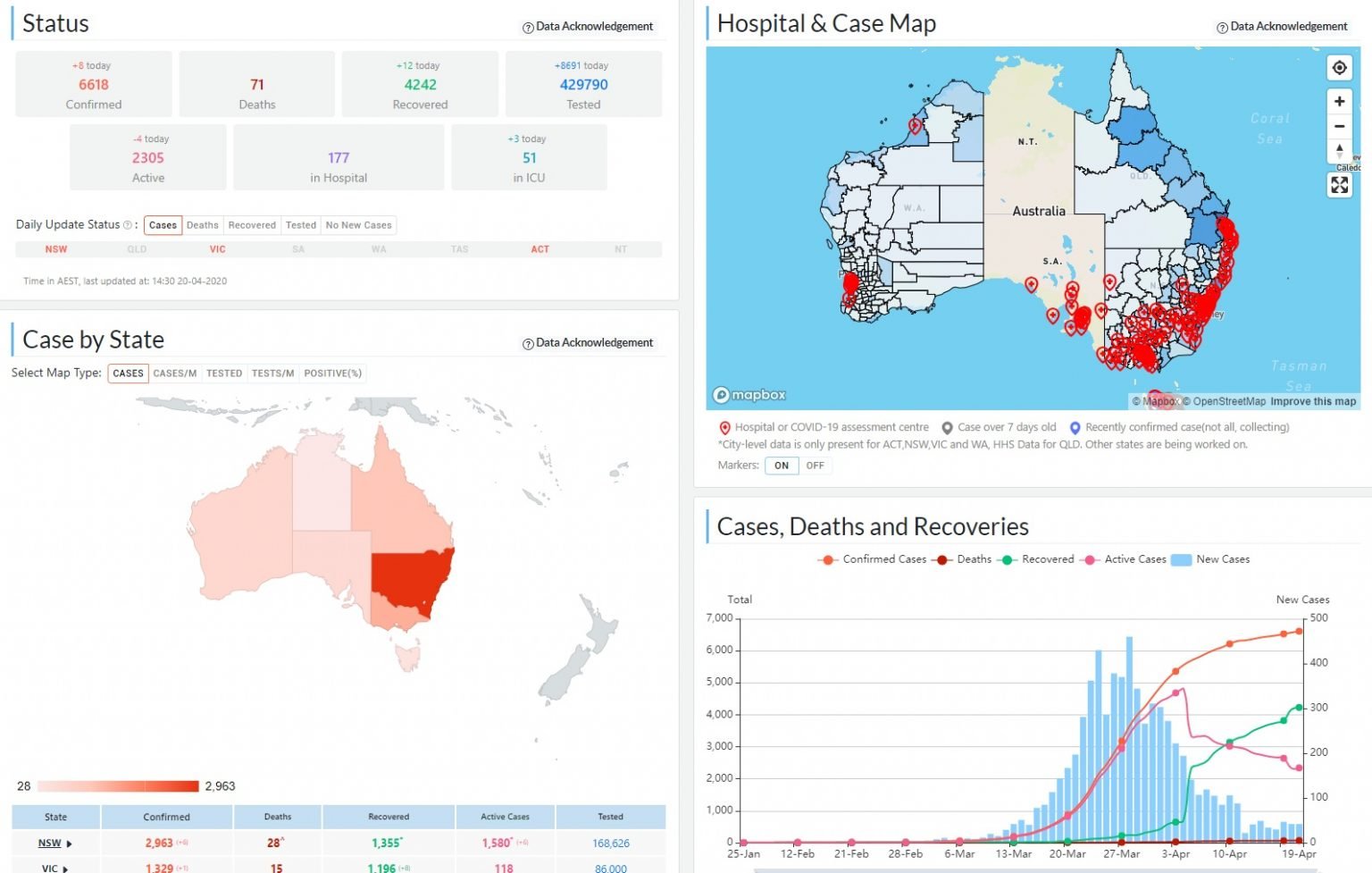The height and width of the screenshot is (873, 1372).
Task: Click the Mapbox logo on map
Action: coord(749,395)
